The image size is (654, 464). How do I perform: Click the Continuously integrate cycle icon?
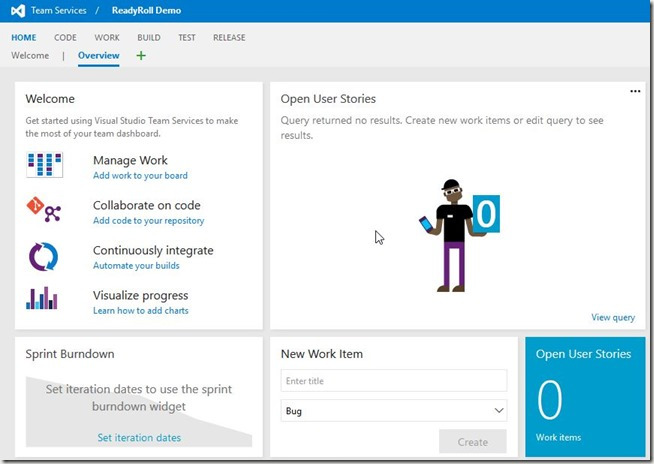pos(43,256)
